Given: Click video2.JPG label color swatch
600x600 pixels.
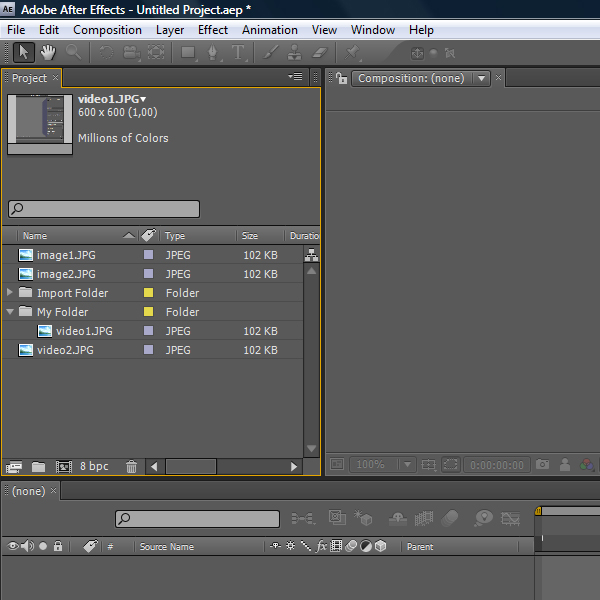Looking at the screenshot, I should (x=148, y=350).
